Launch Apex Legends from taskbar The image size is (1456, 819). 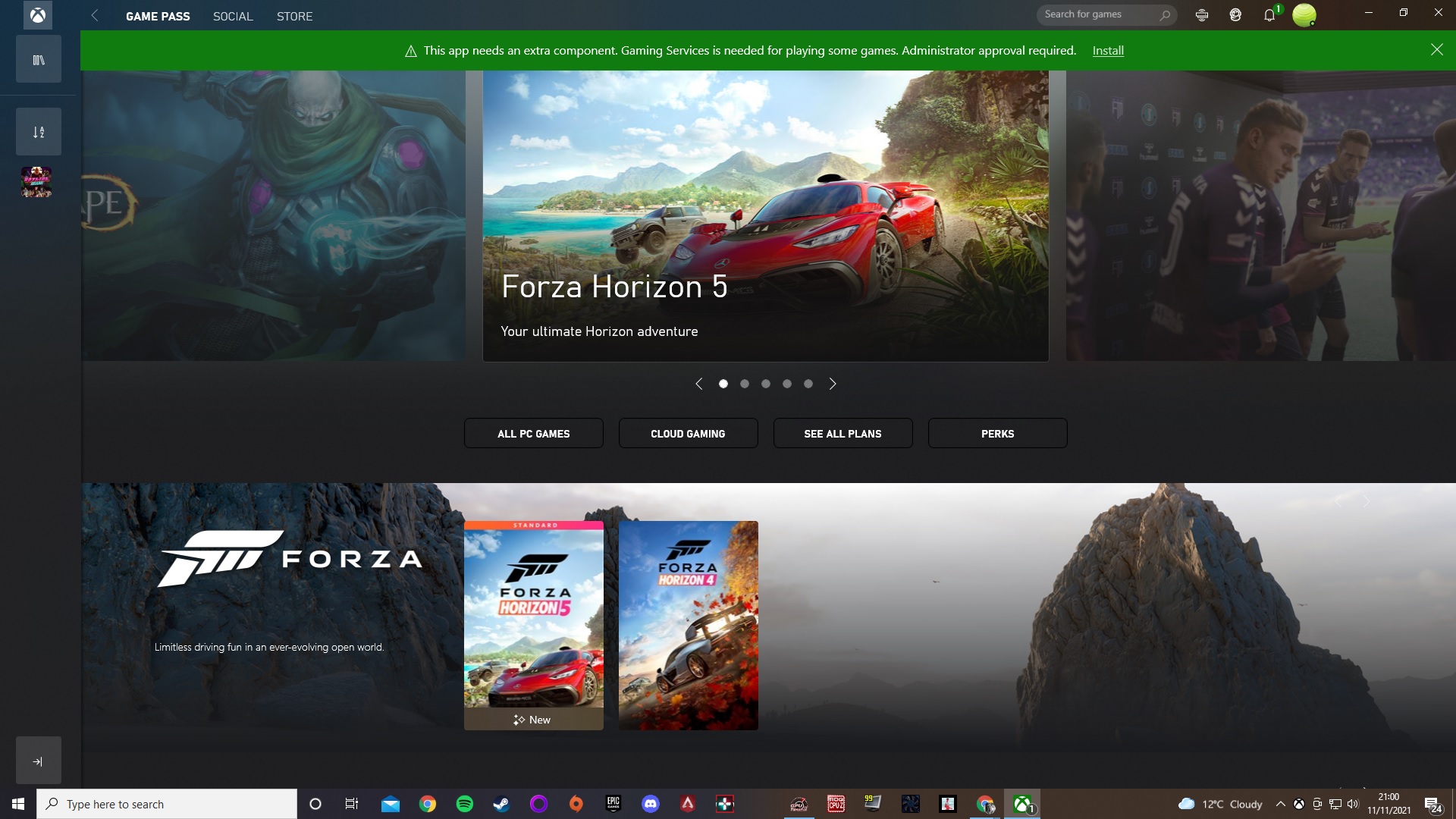[x=688, y=804]
